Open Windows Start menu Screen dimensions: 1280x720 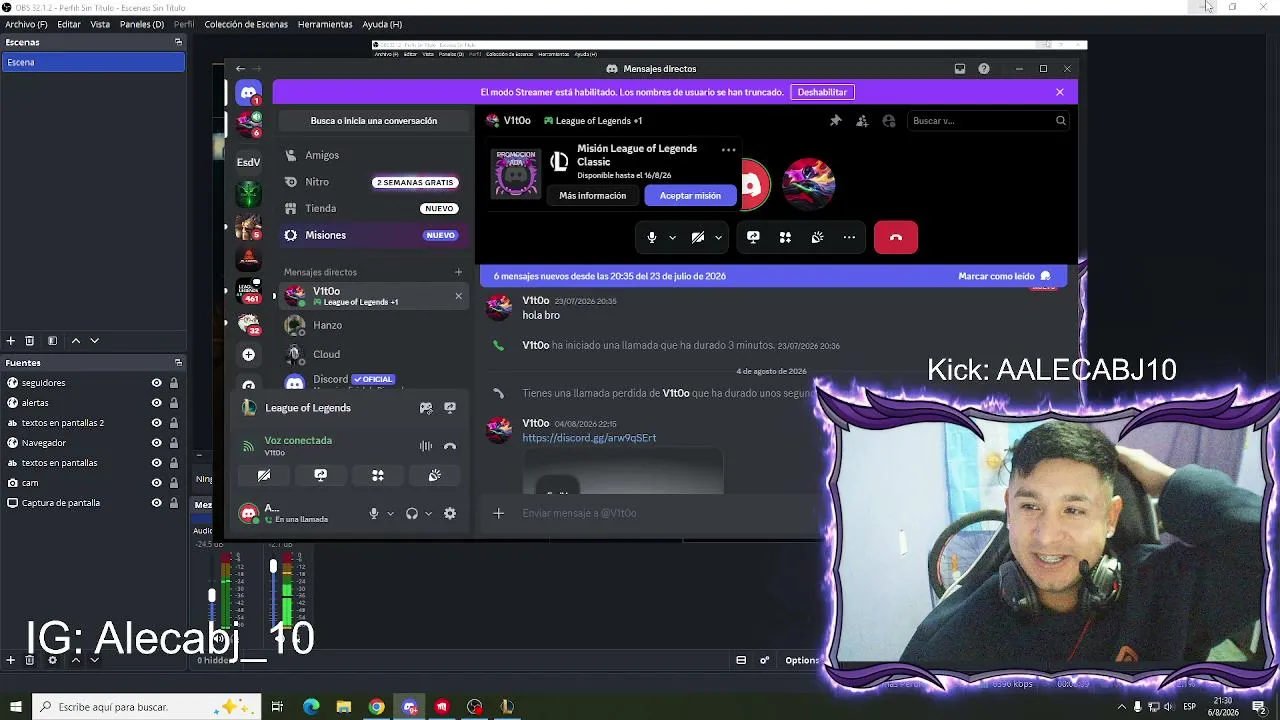tap(15, 707)
